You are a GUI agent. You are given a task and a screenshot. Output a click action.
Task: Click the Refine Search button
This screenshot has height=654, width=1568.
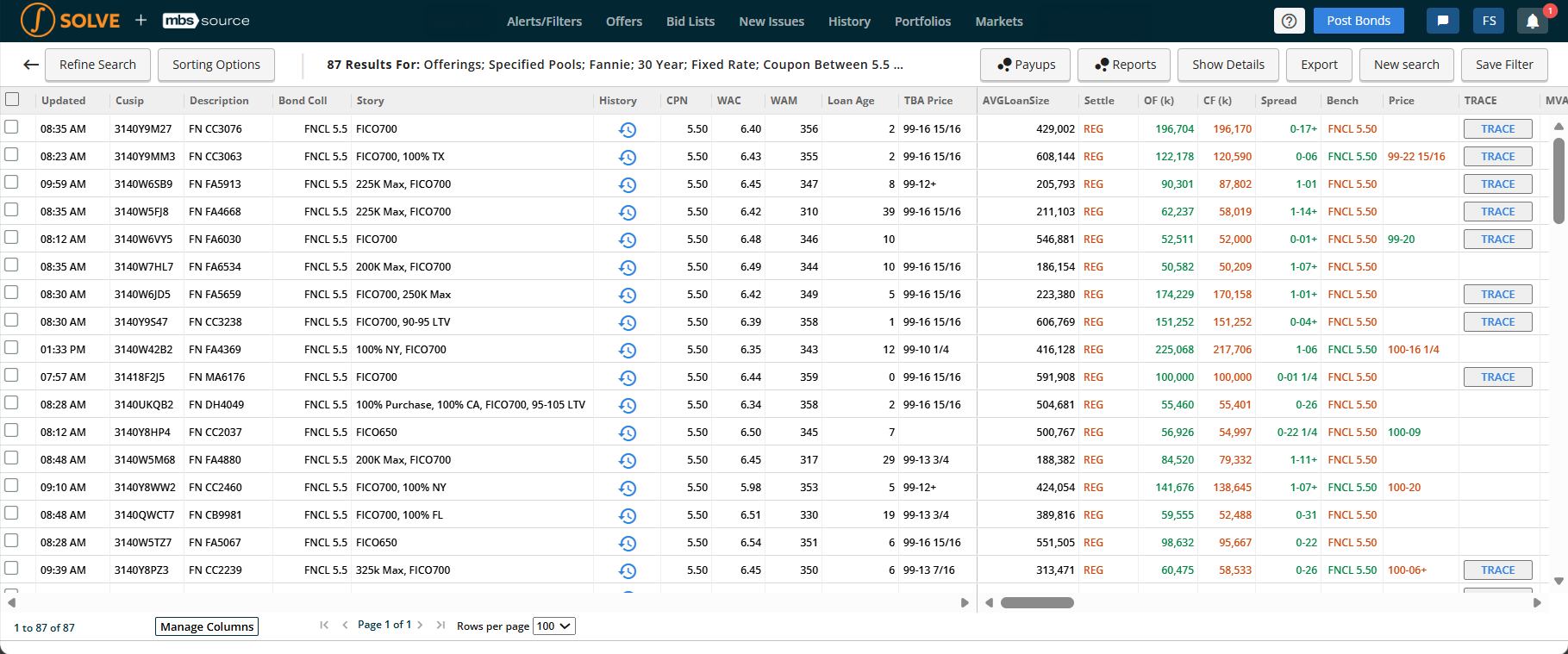point(97,65)
